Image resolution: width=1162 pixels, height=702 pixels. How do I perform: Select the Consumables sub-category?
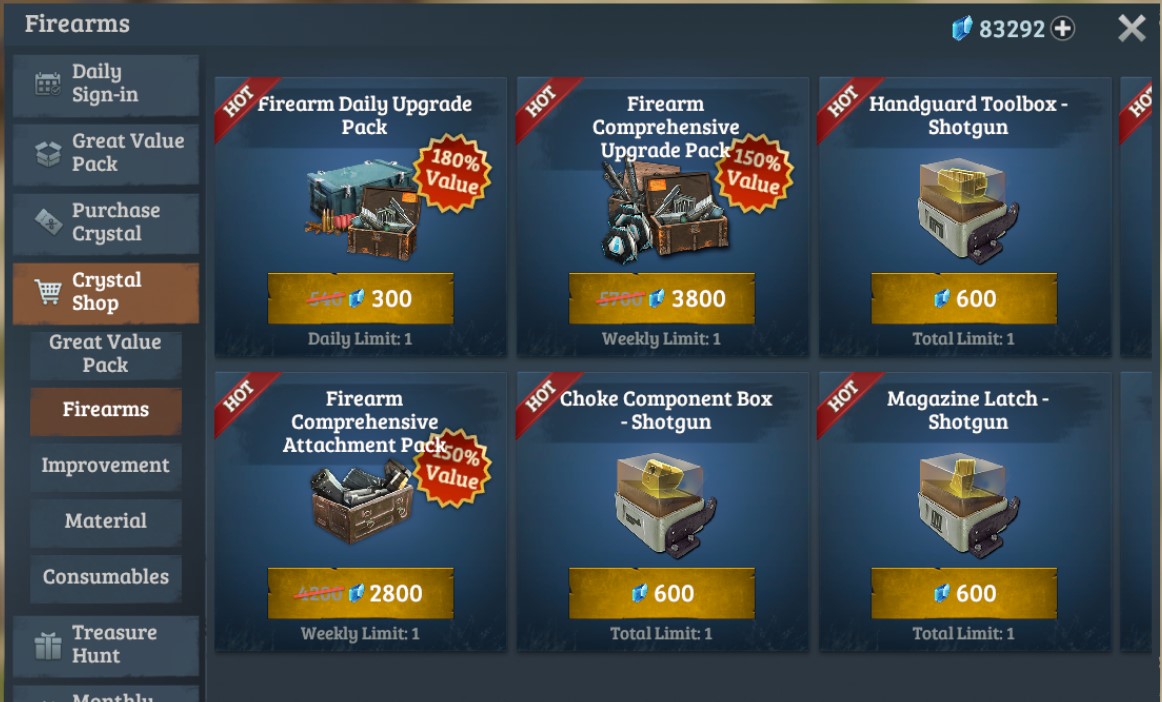point(105,577)
